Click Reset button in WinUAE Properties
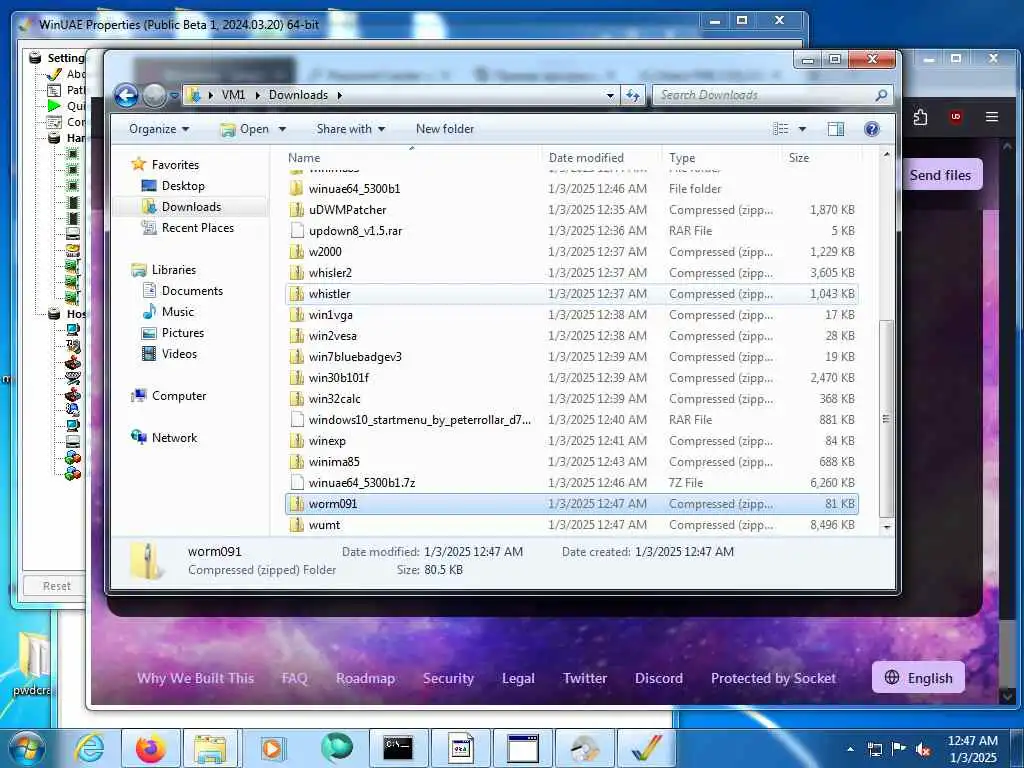Viewport: 1024px width, 768px height. [x=56, y=586]
